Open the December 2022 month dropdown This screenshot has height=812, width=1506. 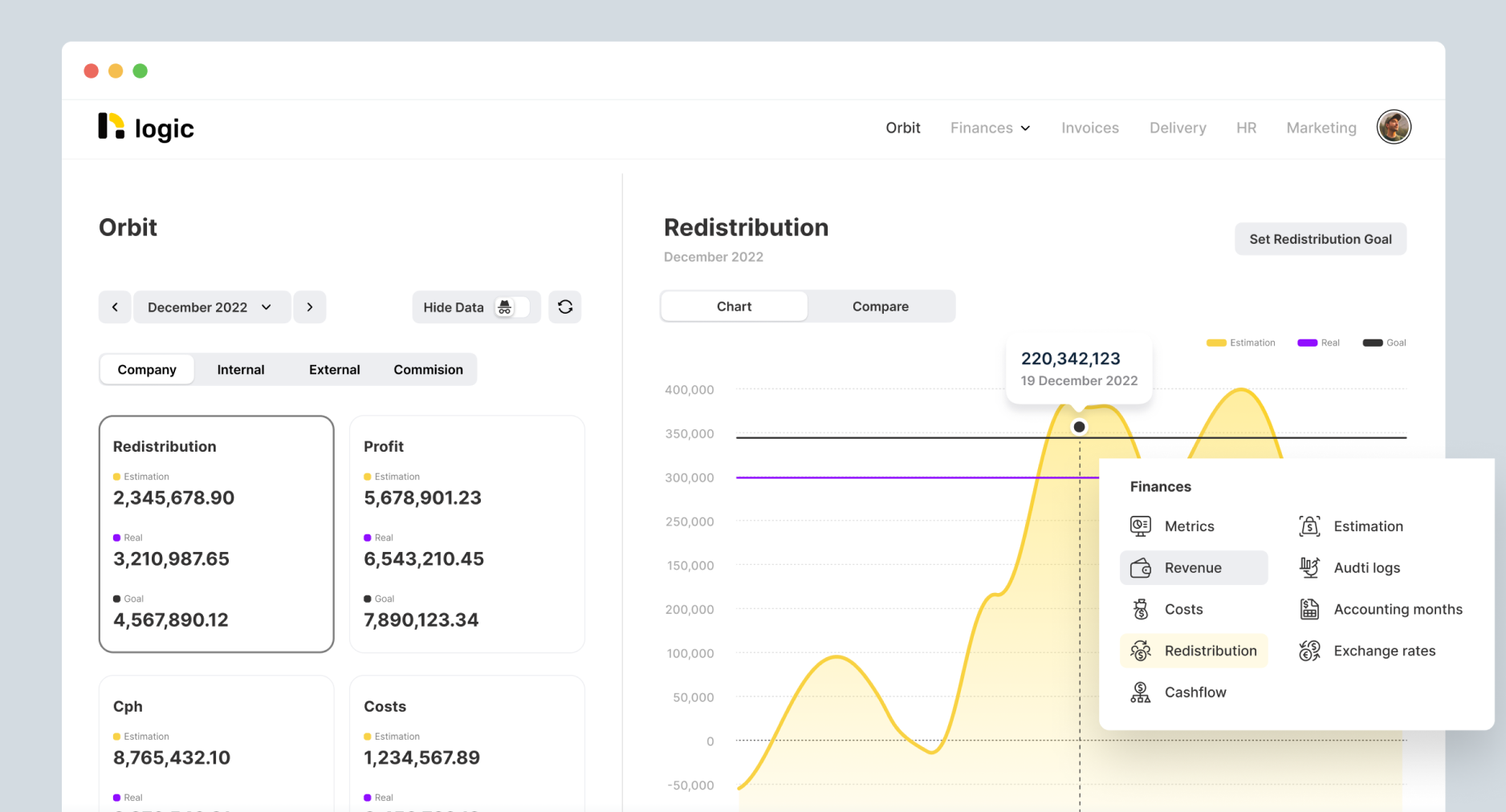point(212,307)
